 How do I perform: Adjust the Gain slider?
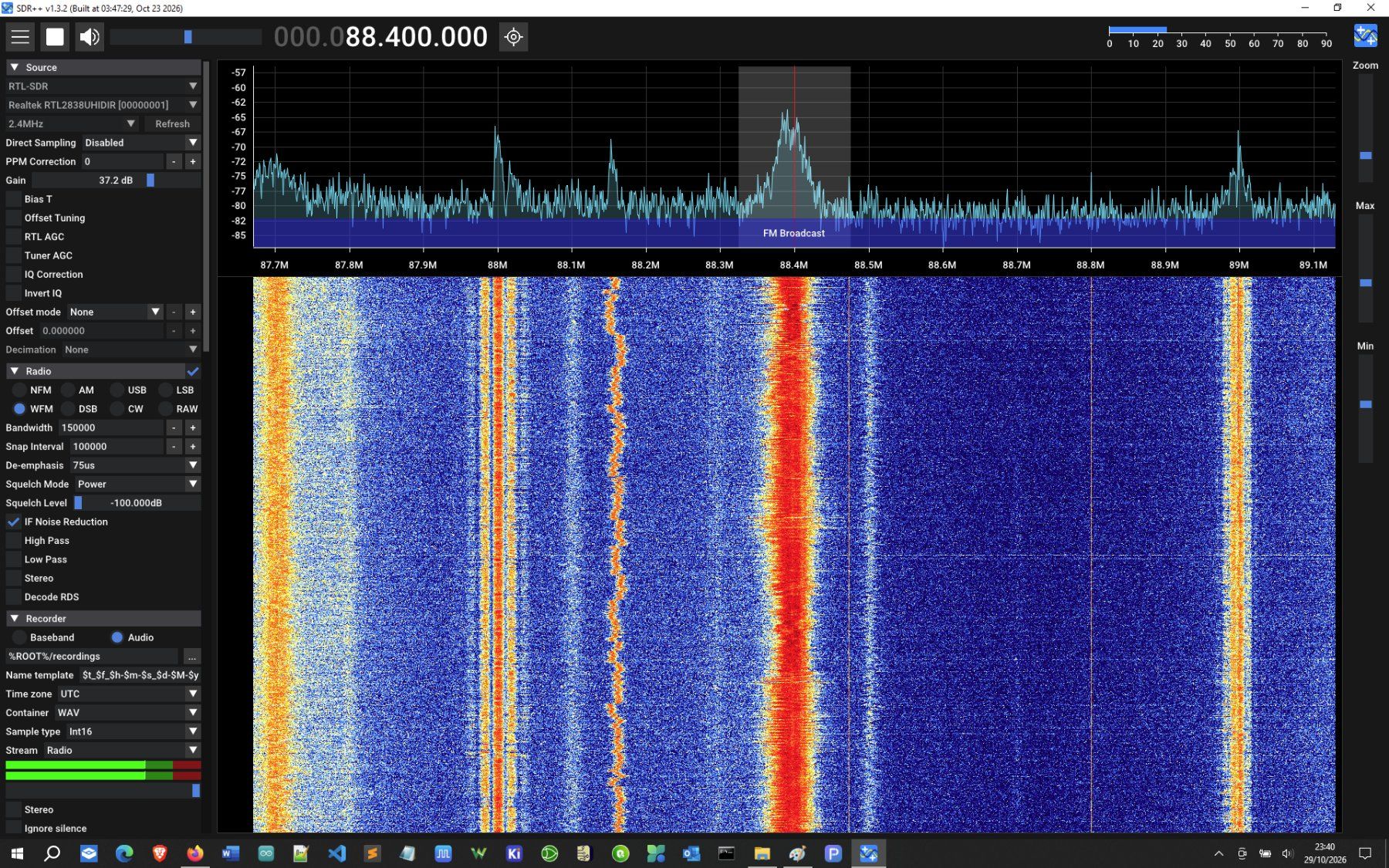tap(115, 181)
